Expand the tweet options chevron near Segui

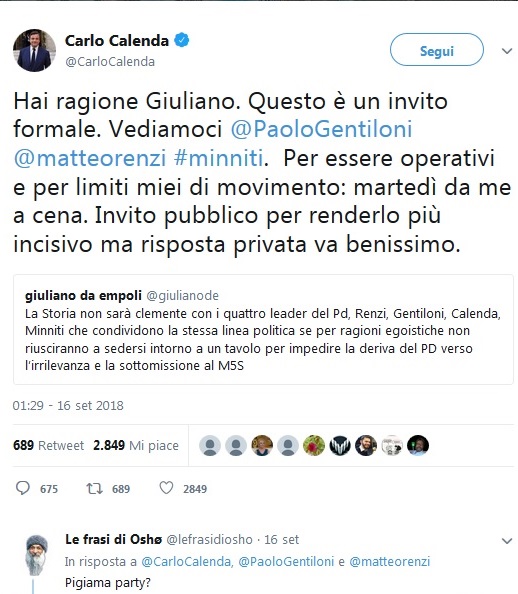(x=507, y=51)
